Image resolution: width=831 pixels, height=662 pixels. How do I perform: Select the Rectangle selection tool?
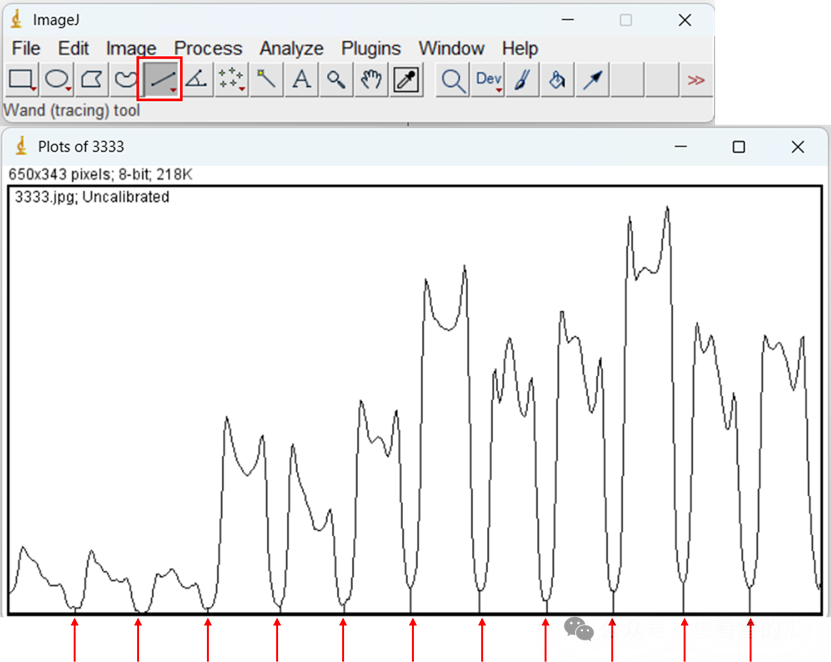pos(22,80)
